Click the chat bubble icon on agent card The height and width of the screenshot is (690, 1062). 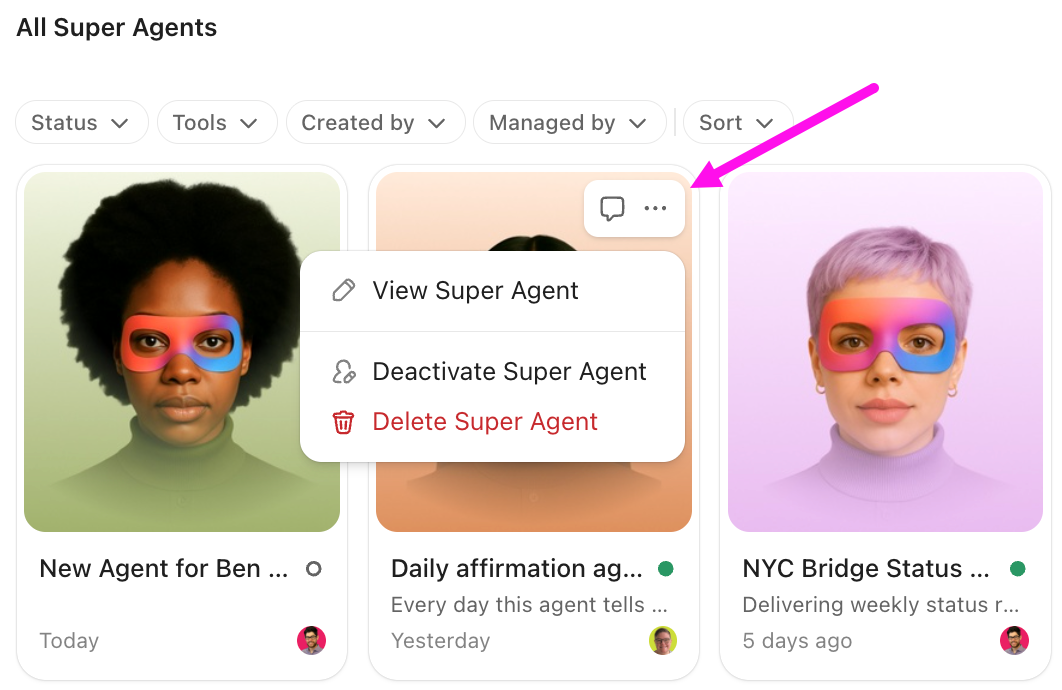click(612, 208)
